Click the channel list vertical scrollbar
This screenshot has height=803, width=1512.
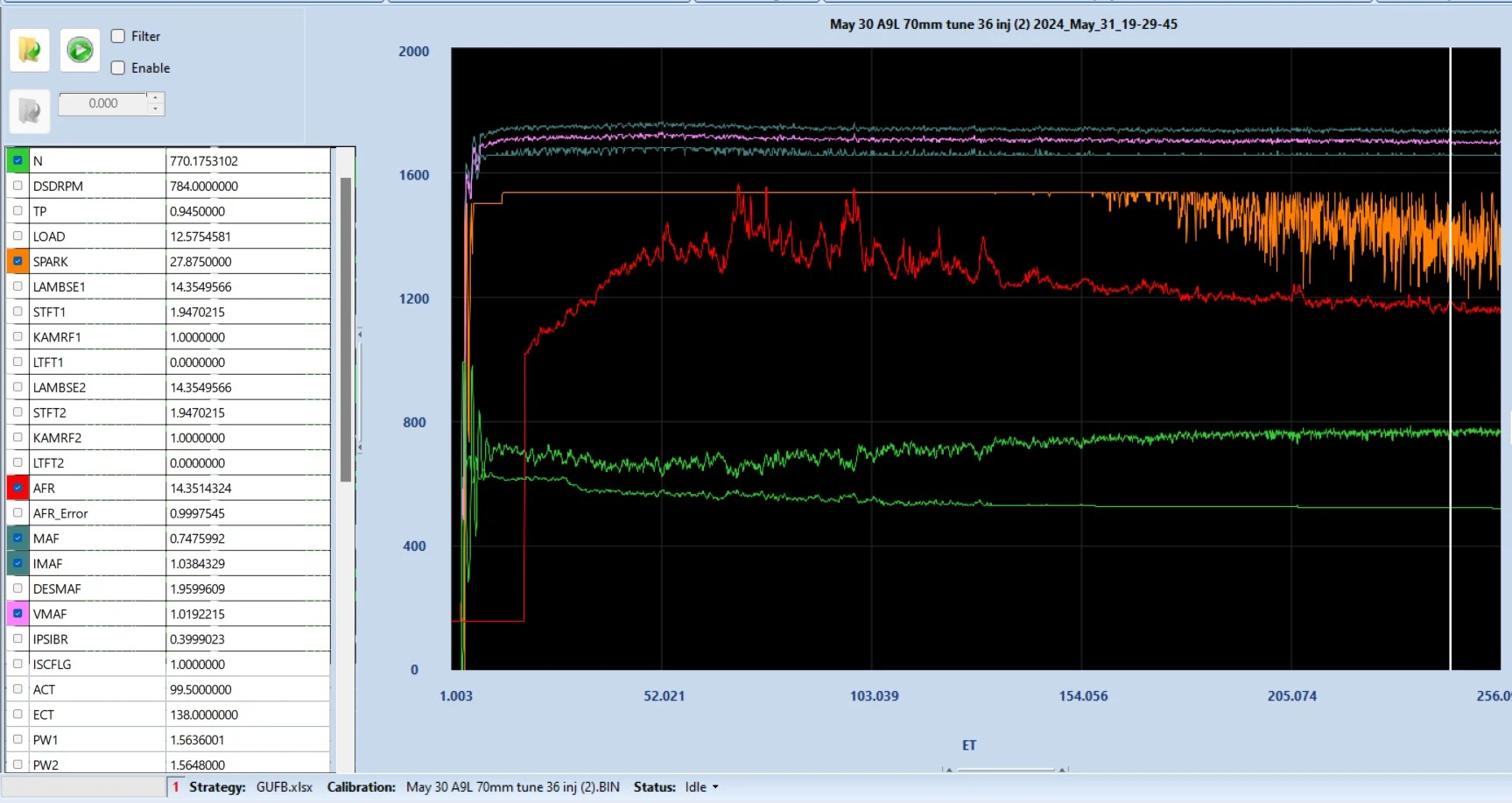(346, 329)
